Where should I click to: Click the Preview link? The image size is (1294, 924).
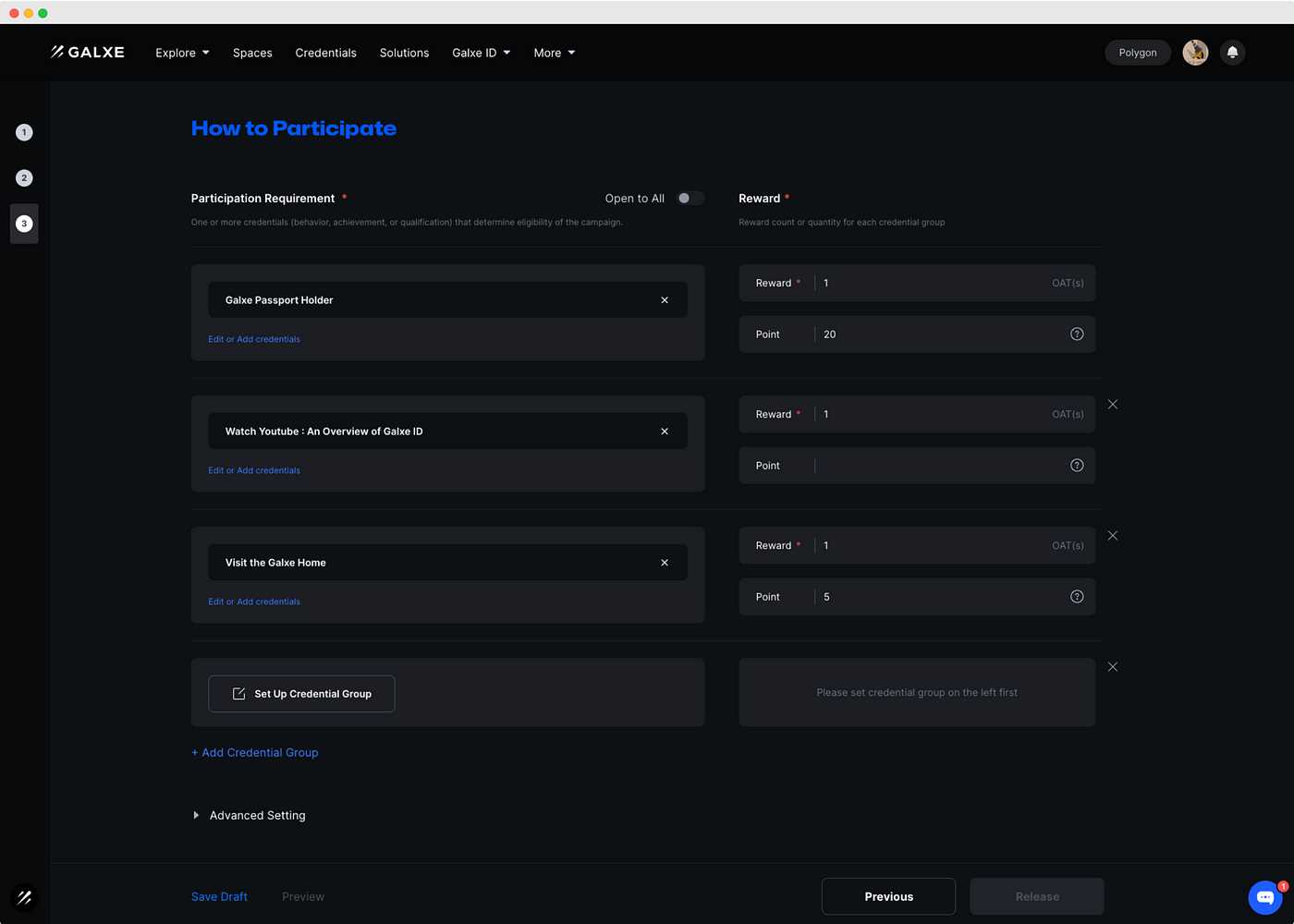click(303, 896)
